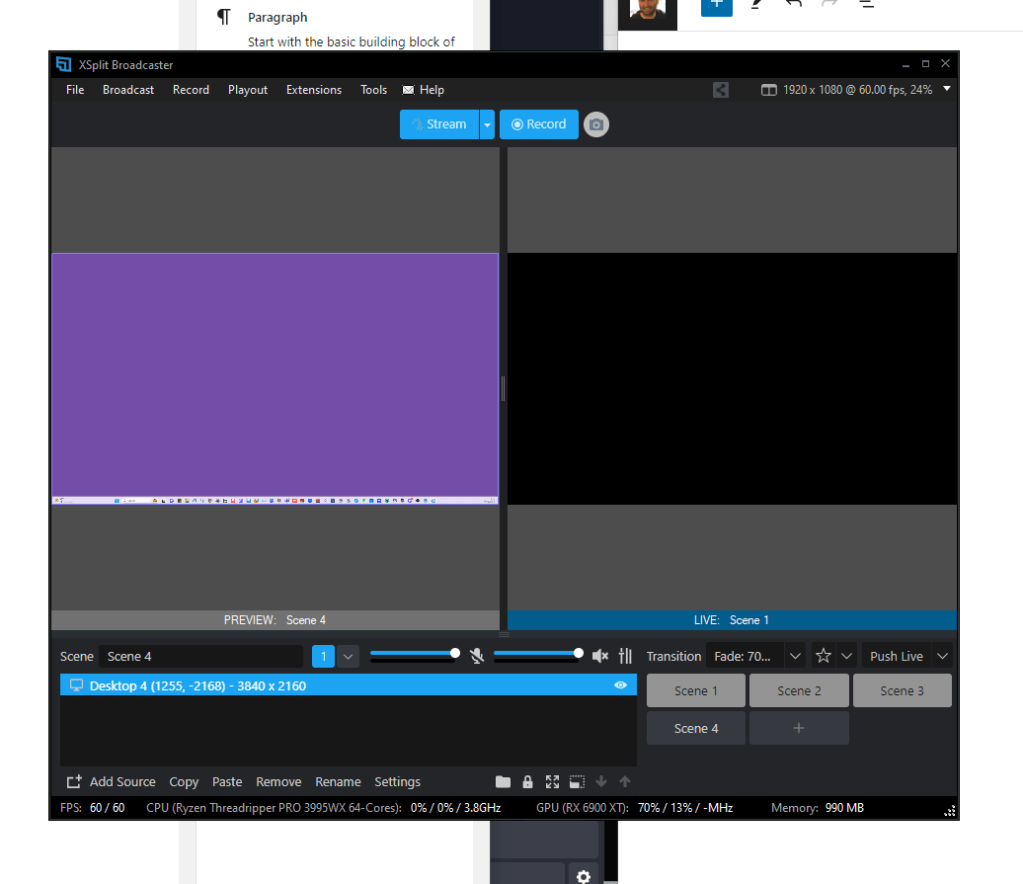The height and width of the screenshot is (884, 1023).
Task: Click the FPS 60 / 60 status text
Action: [x=92, y=808]
